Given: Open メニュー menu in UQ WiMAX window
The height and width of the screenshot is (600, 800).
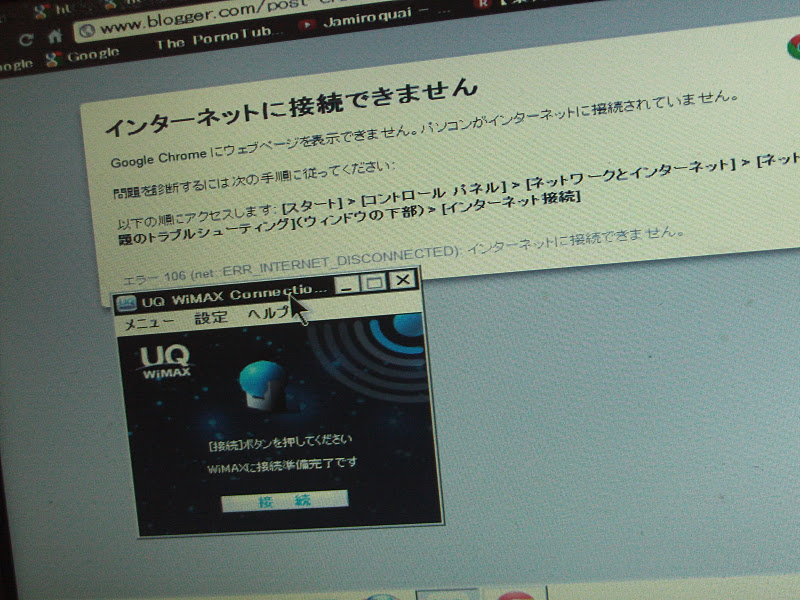Looking at the screenshot, I should [148, 322].
